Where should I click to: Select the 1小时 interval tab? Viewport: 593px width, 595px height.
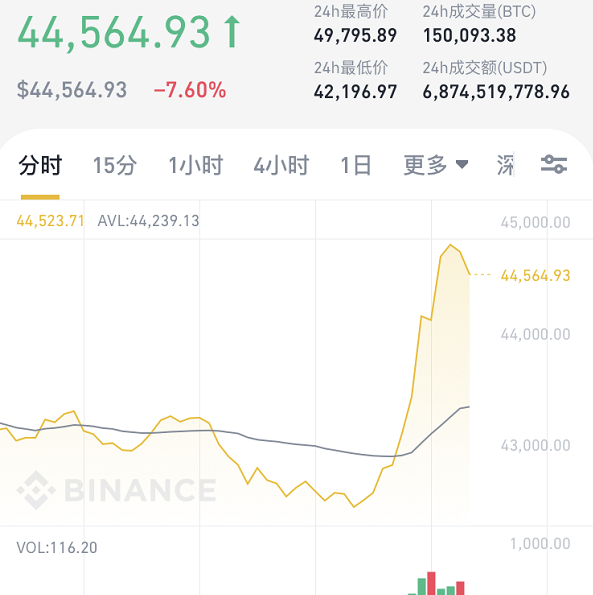(195, 165)
